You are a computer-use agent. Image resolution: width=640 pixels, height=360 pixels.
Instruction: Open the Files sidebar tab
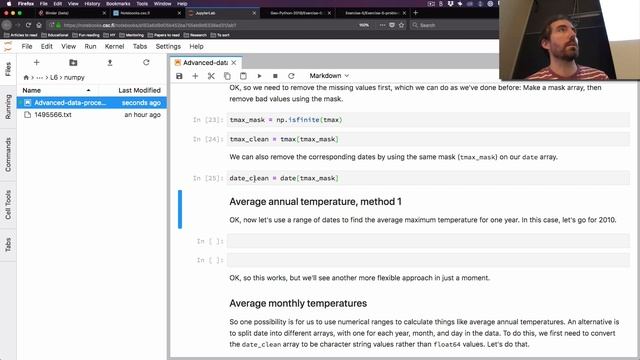(x=8, y=69)
